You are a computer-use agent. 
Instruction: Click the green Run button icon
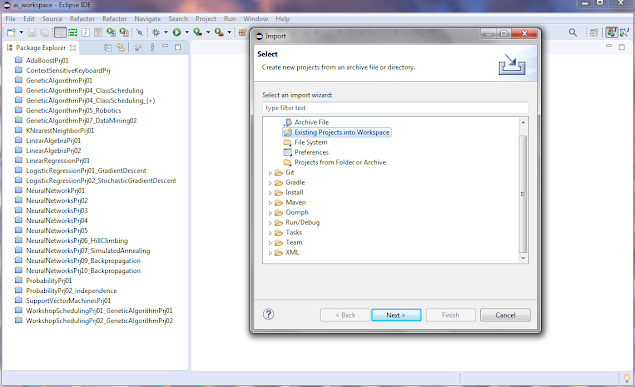[177, 32]
